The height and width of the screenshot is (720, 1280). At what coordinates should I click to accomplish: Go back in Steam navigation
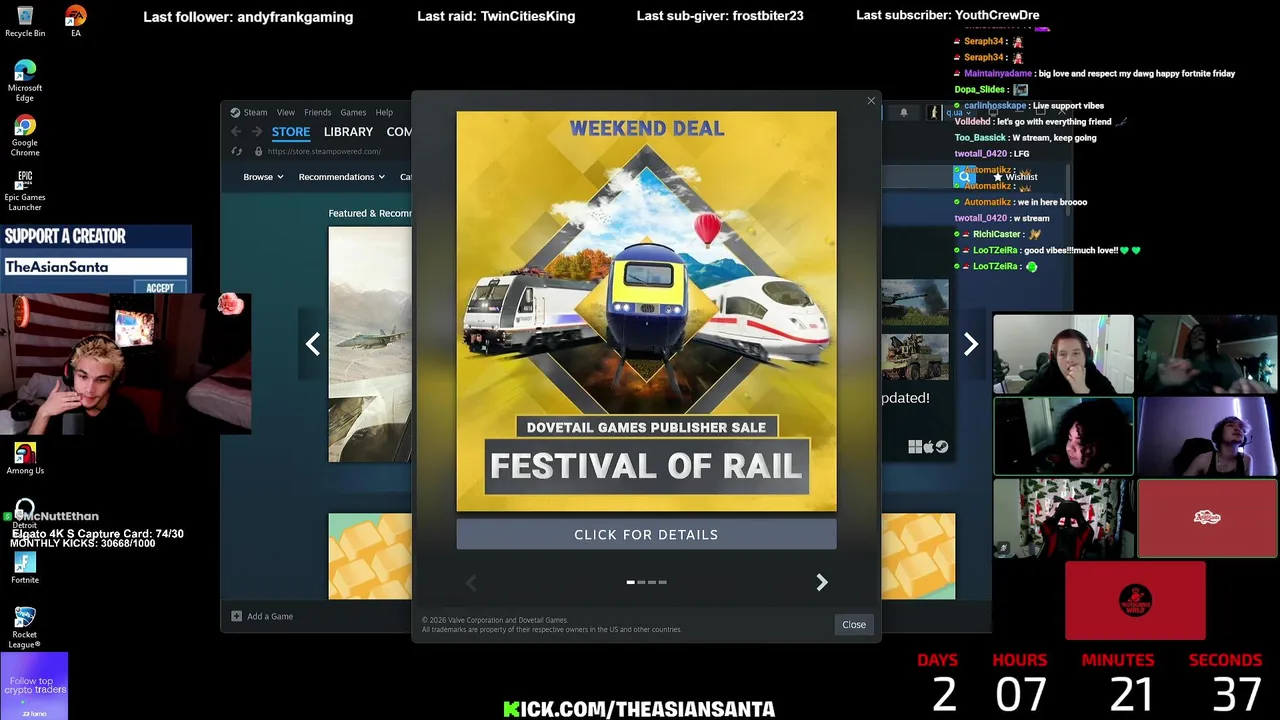(x=236, y=132)
